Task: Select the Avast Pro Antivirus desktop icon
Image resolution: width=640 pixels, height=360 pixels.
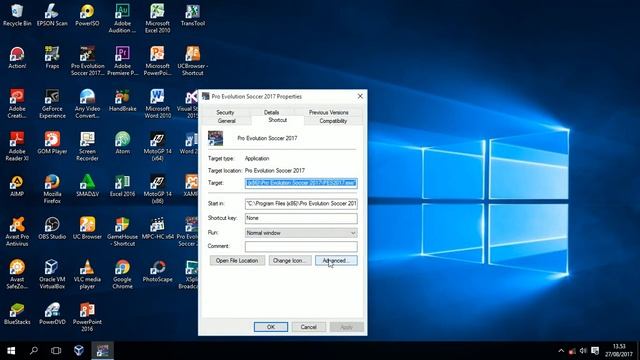Action: 17,231
